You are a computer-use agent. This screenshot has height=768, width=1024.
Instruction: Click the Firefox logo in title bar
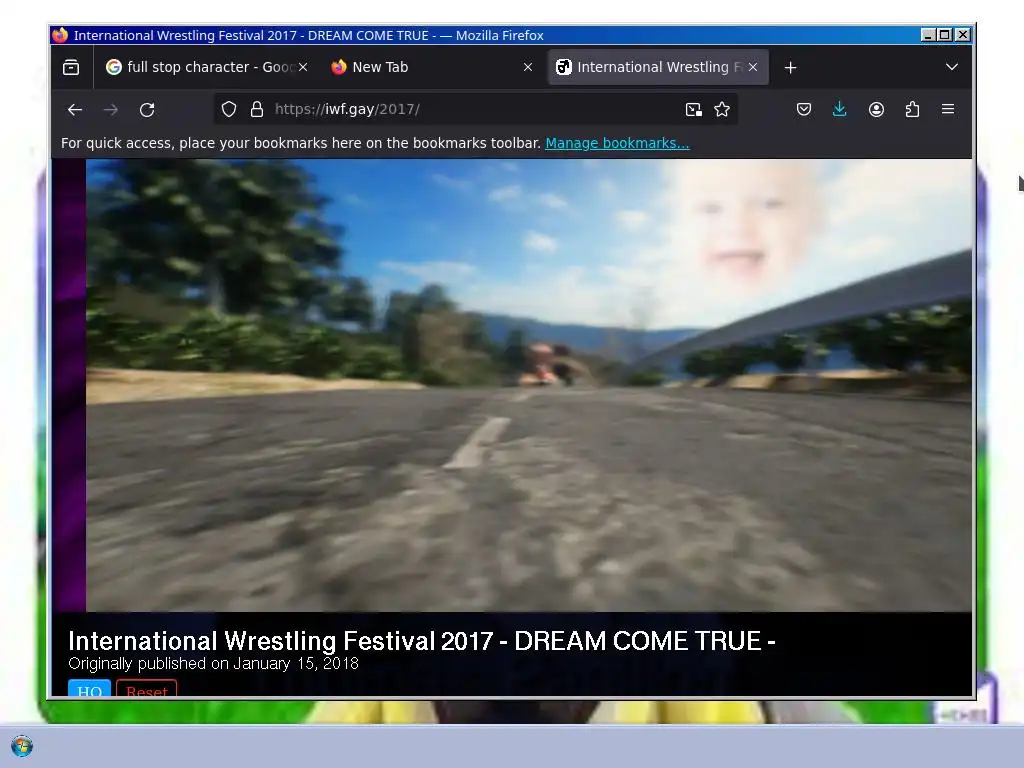60,35
